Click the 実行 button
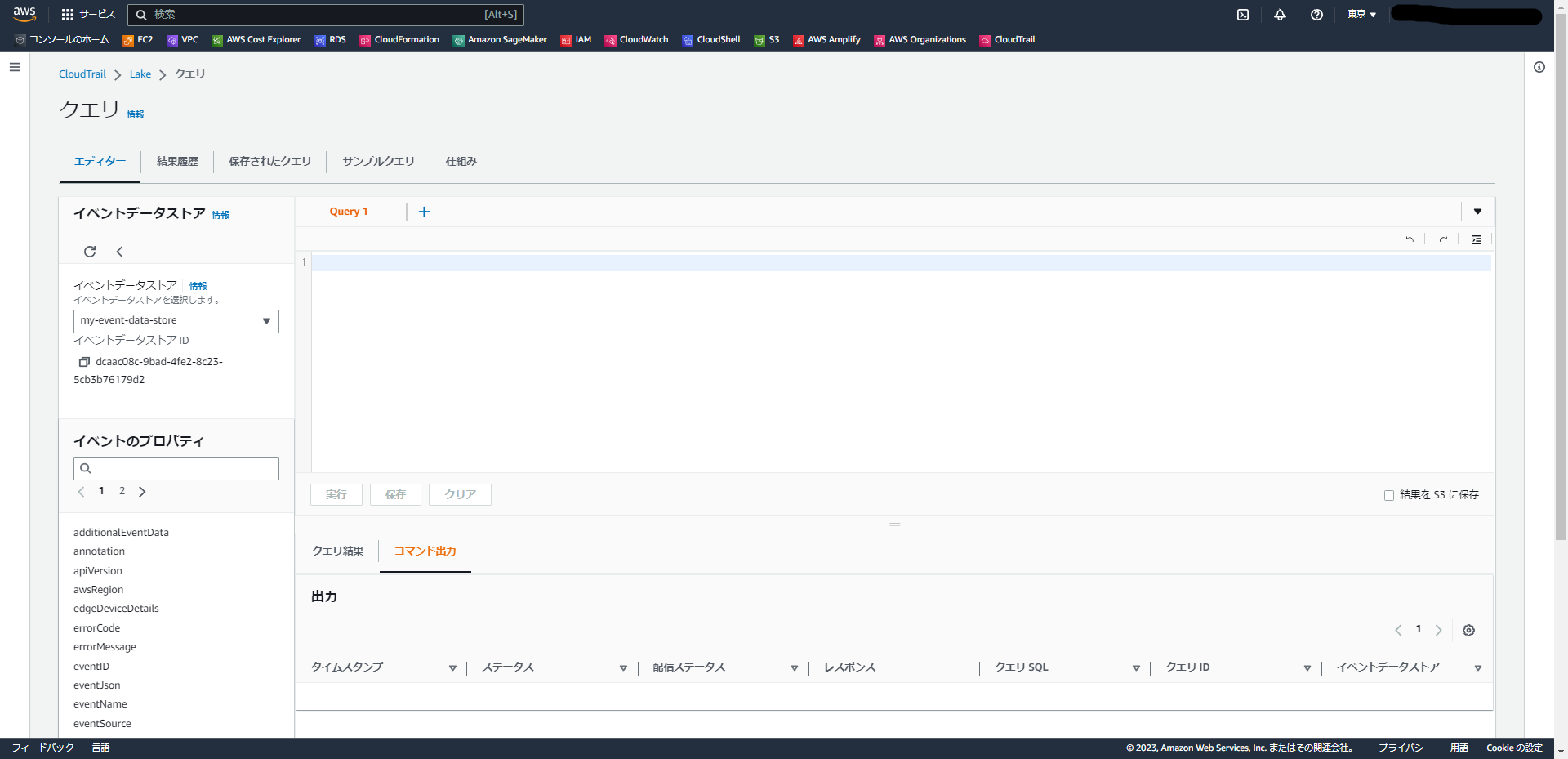The height and width of the screenshot is (759, 1568). click(336, 495)
